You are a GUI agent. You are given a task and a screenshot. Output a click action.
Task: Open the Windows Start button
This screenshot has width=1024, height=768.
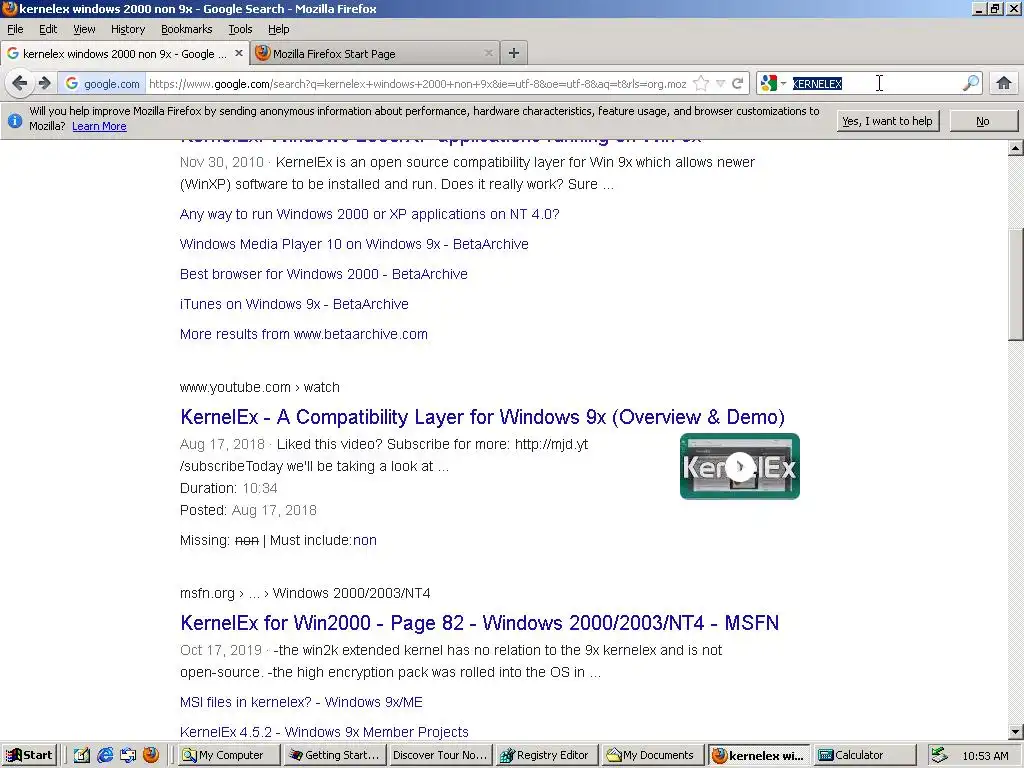29,755
